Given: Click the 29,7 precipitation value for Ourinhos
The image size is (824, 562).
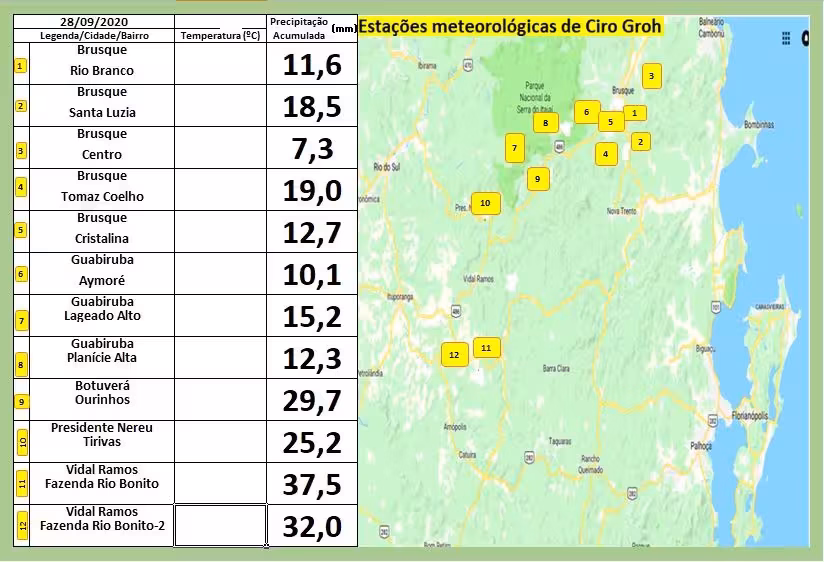Looking at the screenshot, I should coord(312,400).
